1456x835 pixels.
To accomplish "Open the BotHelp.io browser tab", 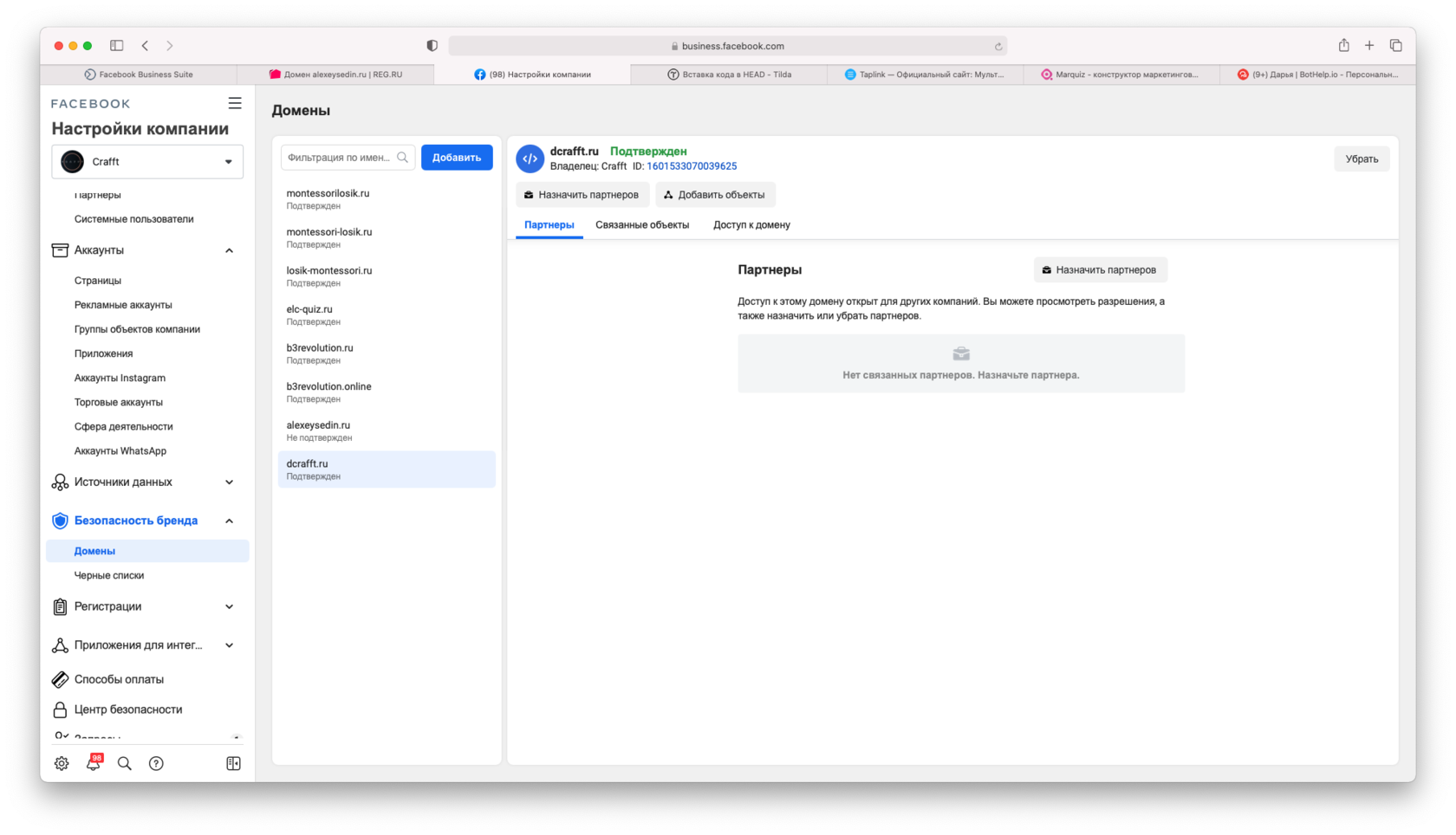I will point(1317,74).
